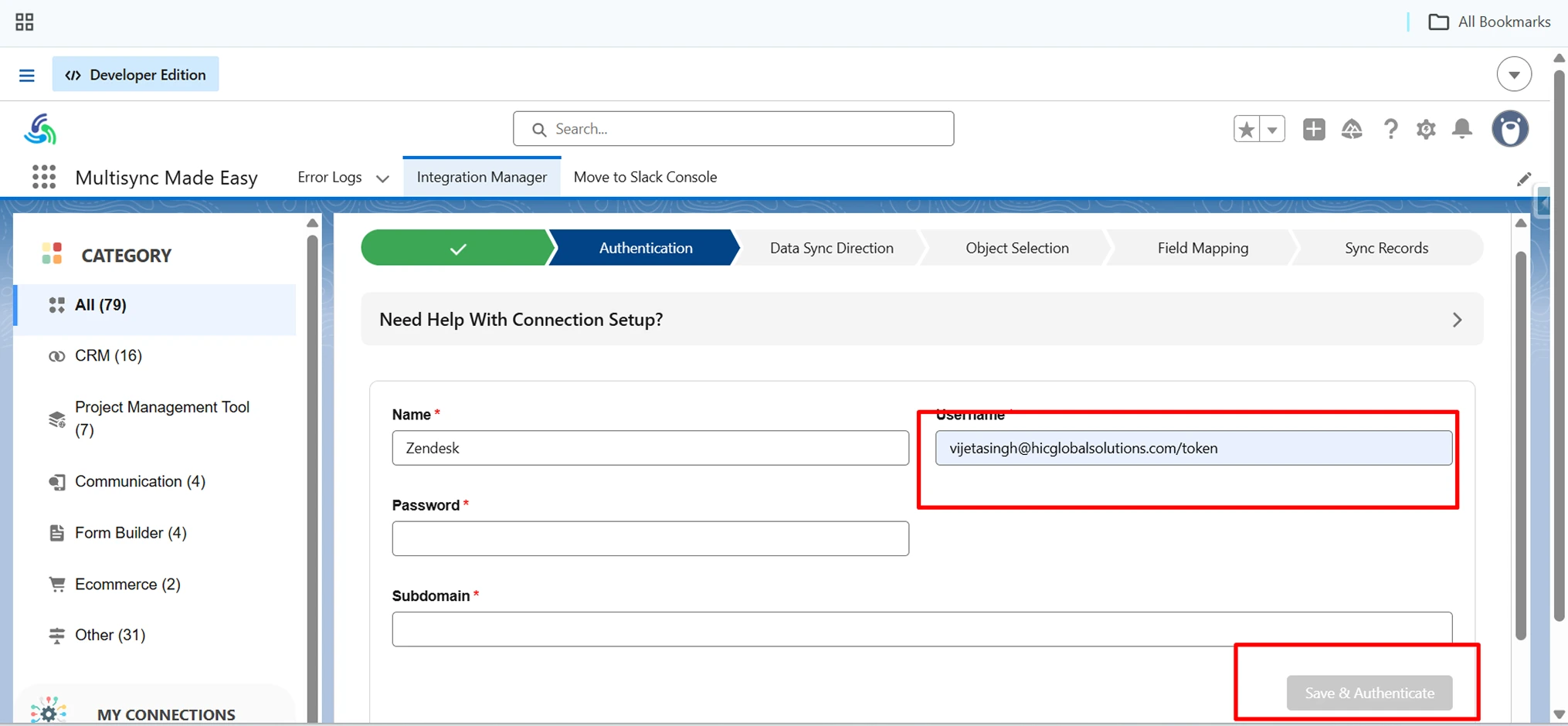Click the Multisync Made Easy app name
1568x726 pixels.
click(x=166, y=178)
